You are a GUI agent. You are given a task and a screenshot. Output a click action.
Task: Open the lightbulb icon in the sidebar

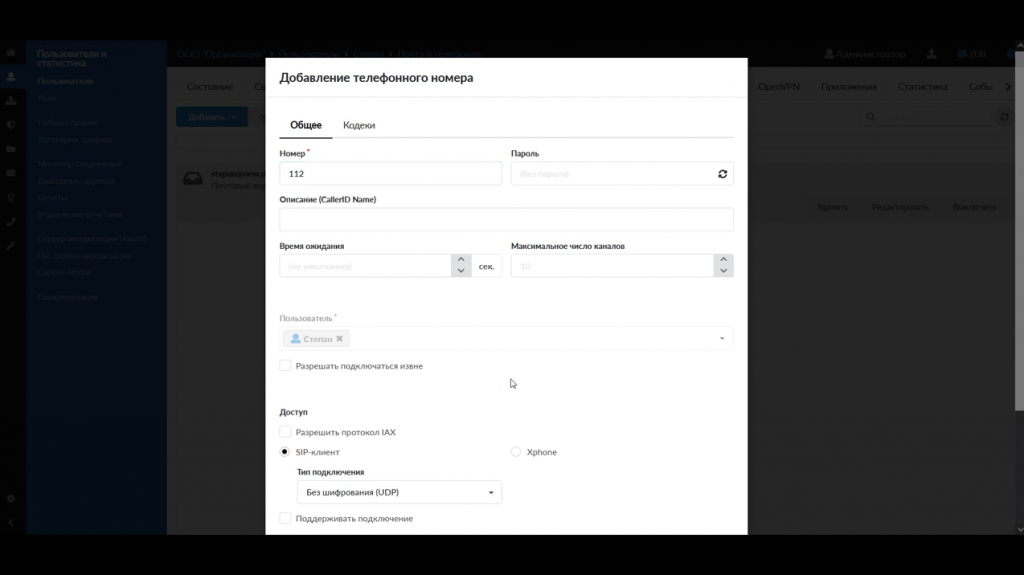(11, 197)
